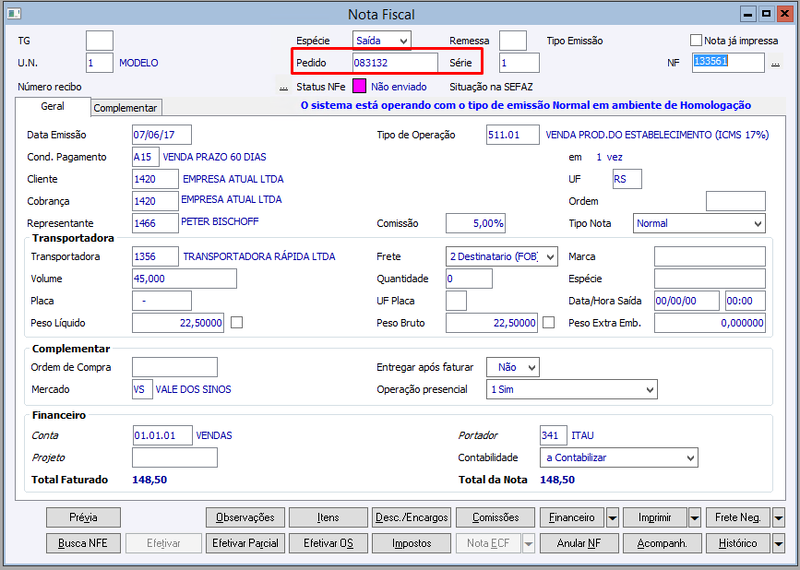Expand the Histórico button arrow

pos(778,543)
